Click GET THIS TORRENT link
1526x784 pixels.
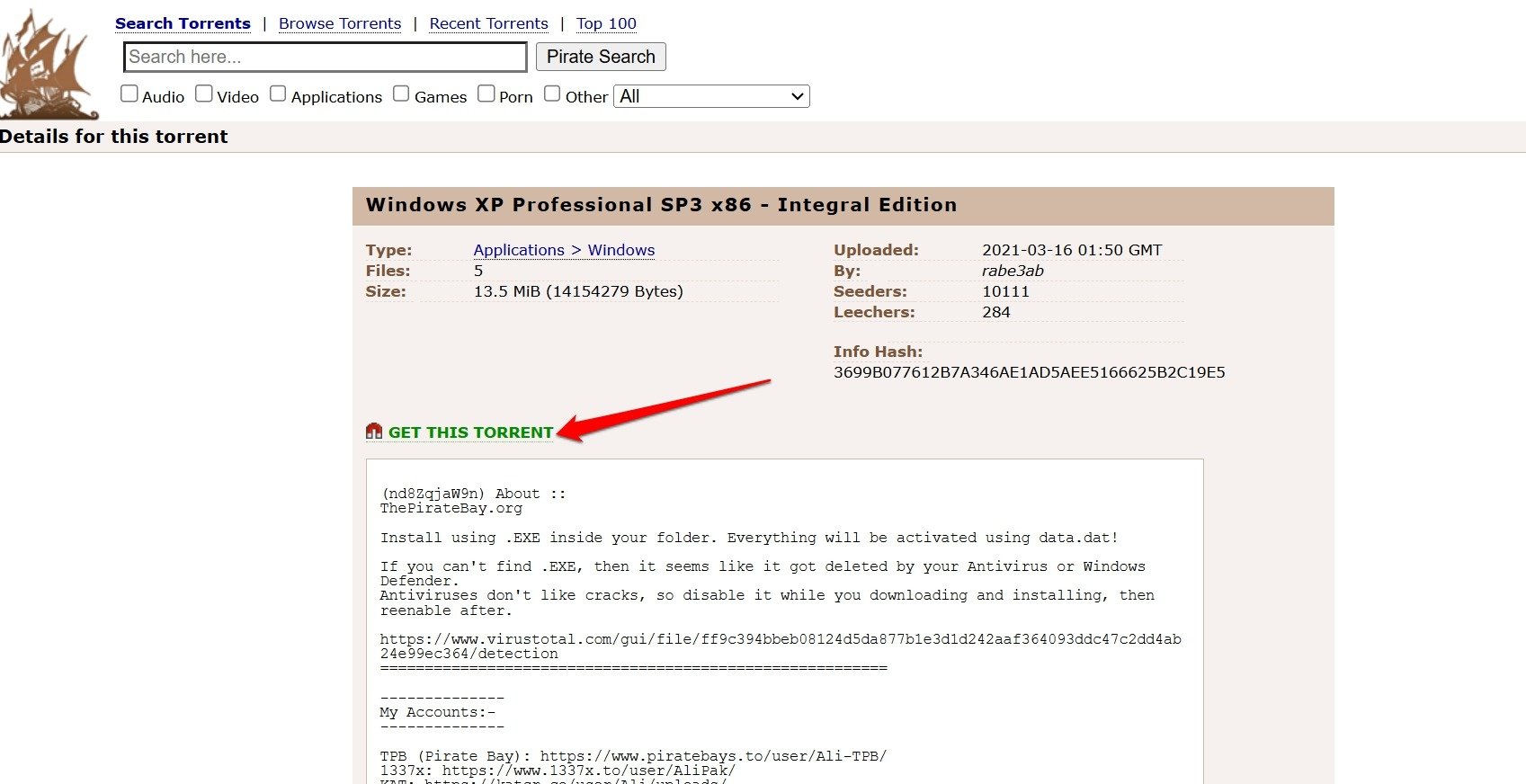coord(470,432)
